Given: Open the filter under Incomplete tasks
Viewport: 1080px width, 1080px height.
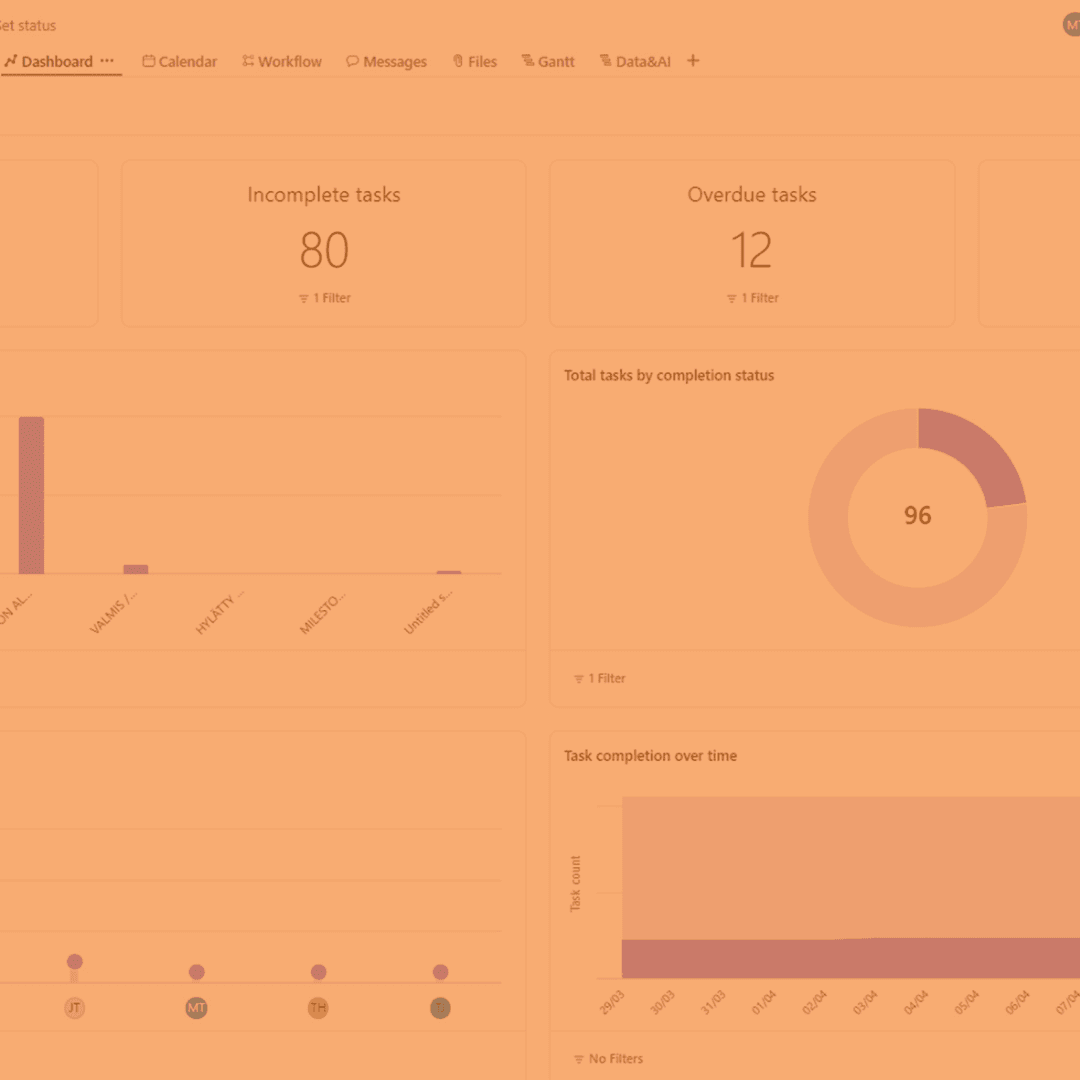Looking at the screenshot, I should [324, 298].
